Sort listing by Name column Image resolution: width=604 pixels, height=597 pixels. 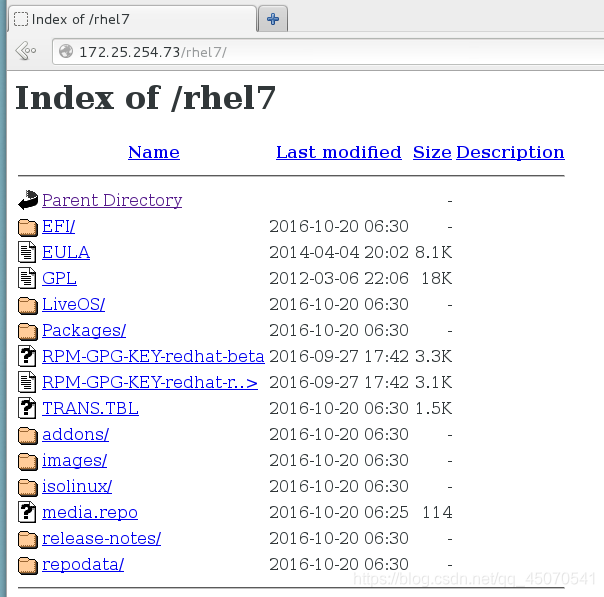pos(154,152)
